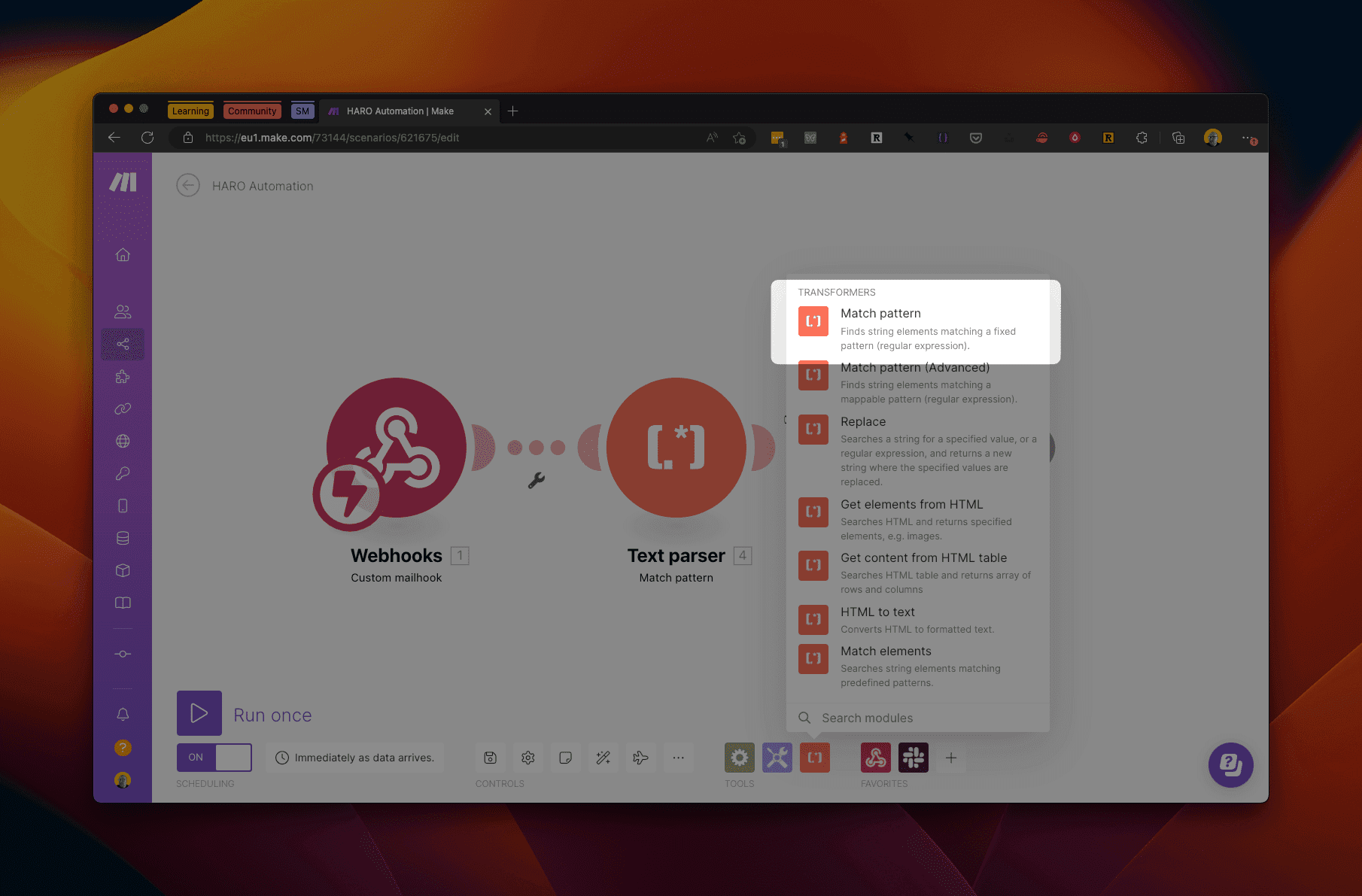
Task: Toggle the scenario scheduling ON switch
Action: click(214, 758)
